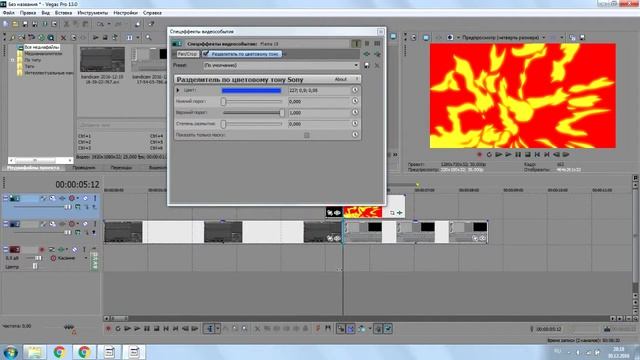Image resolution: width=640 pixels, height=360 pixels.
Task: Animate the blur amount parameter
Action: coord(355,123)
